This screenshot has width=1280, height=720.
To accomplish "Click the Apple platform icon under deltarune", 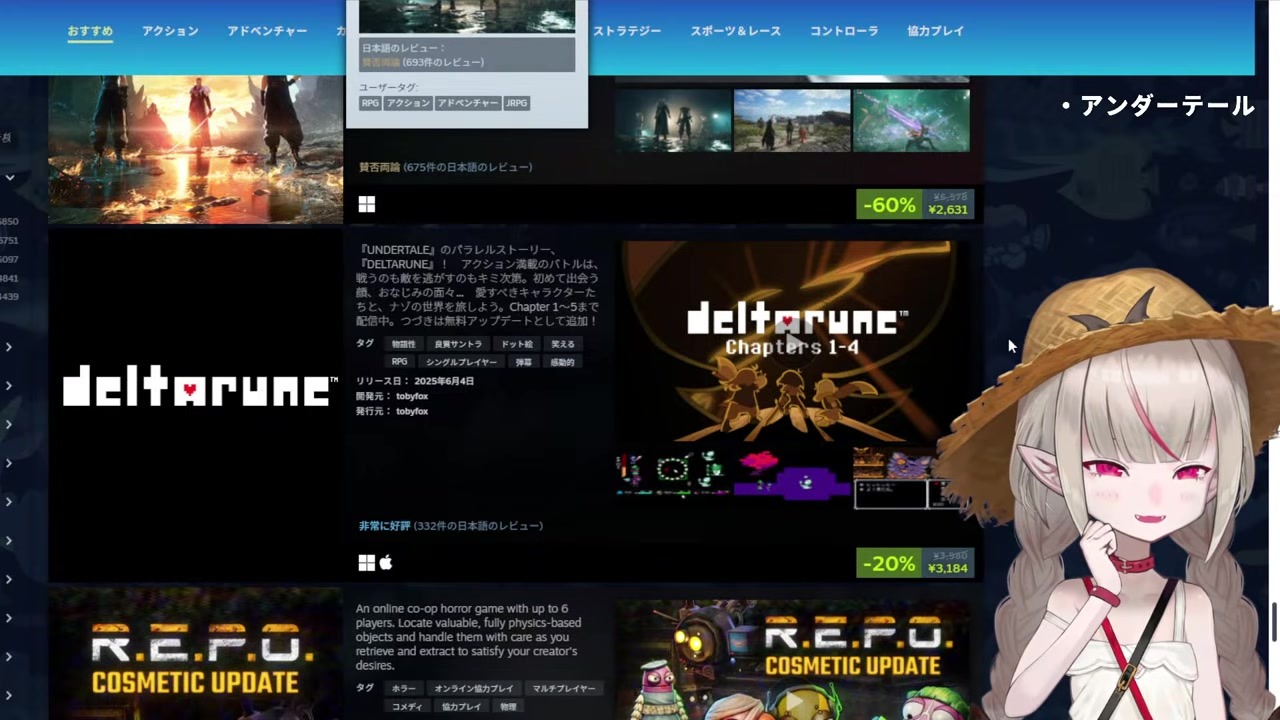I will (x=386, y=563).
